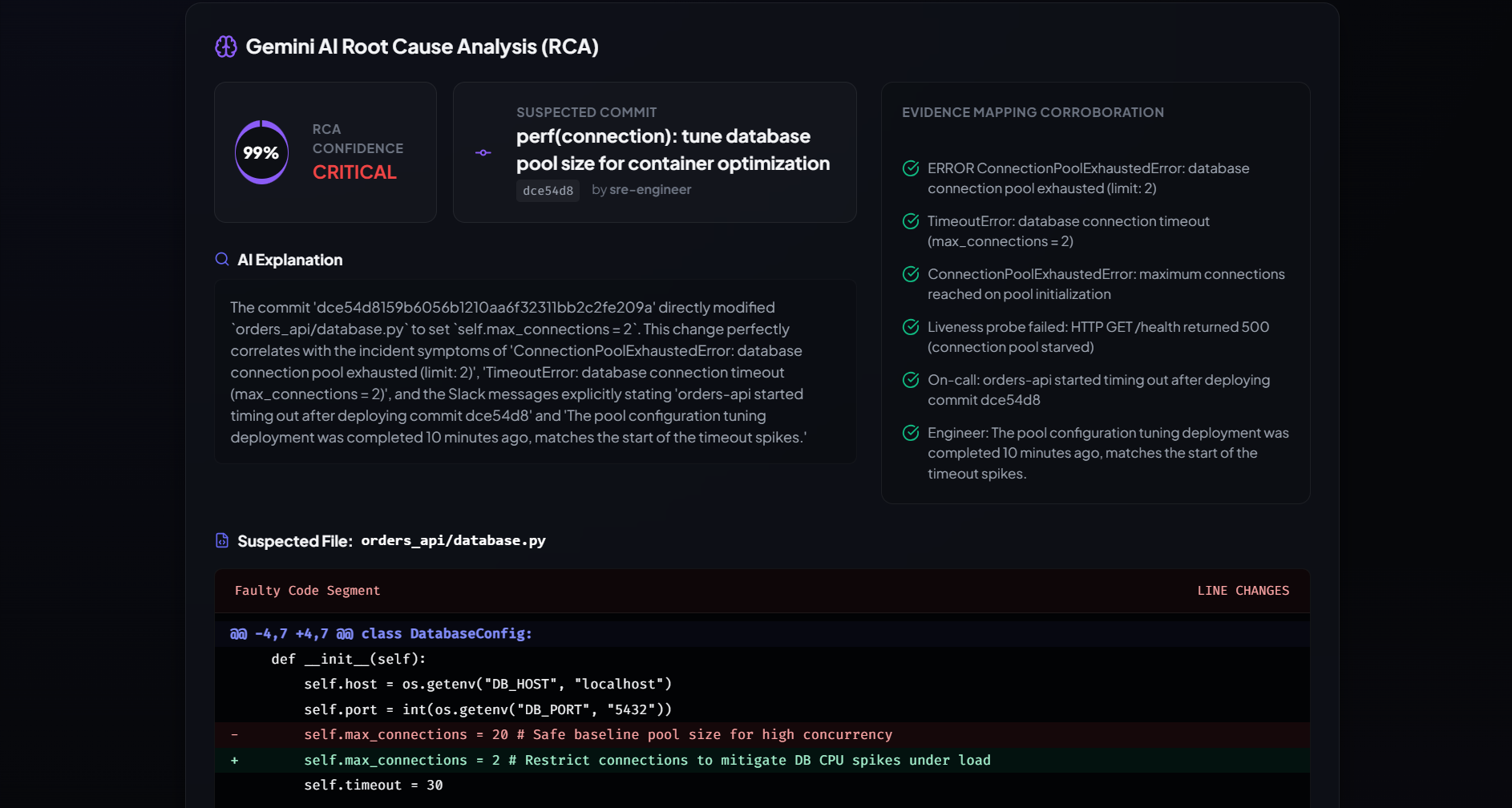Click evidence text Liveness probe failed HTTP GET
The height and width of the screenshot is (808, 1512).
[x=1098, y=337]
